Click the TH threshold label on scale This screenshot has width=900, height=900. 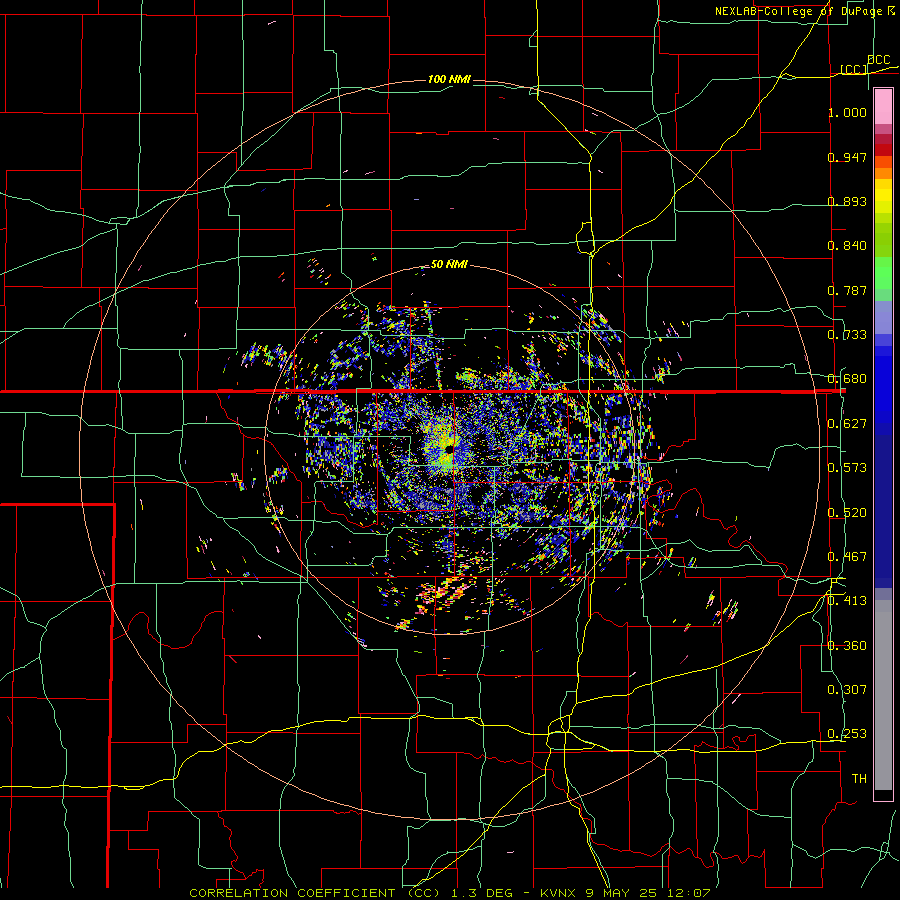click(859, 779)
